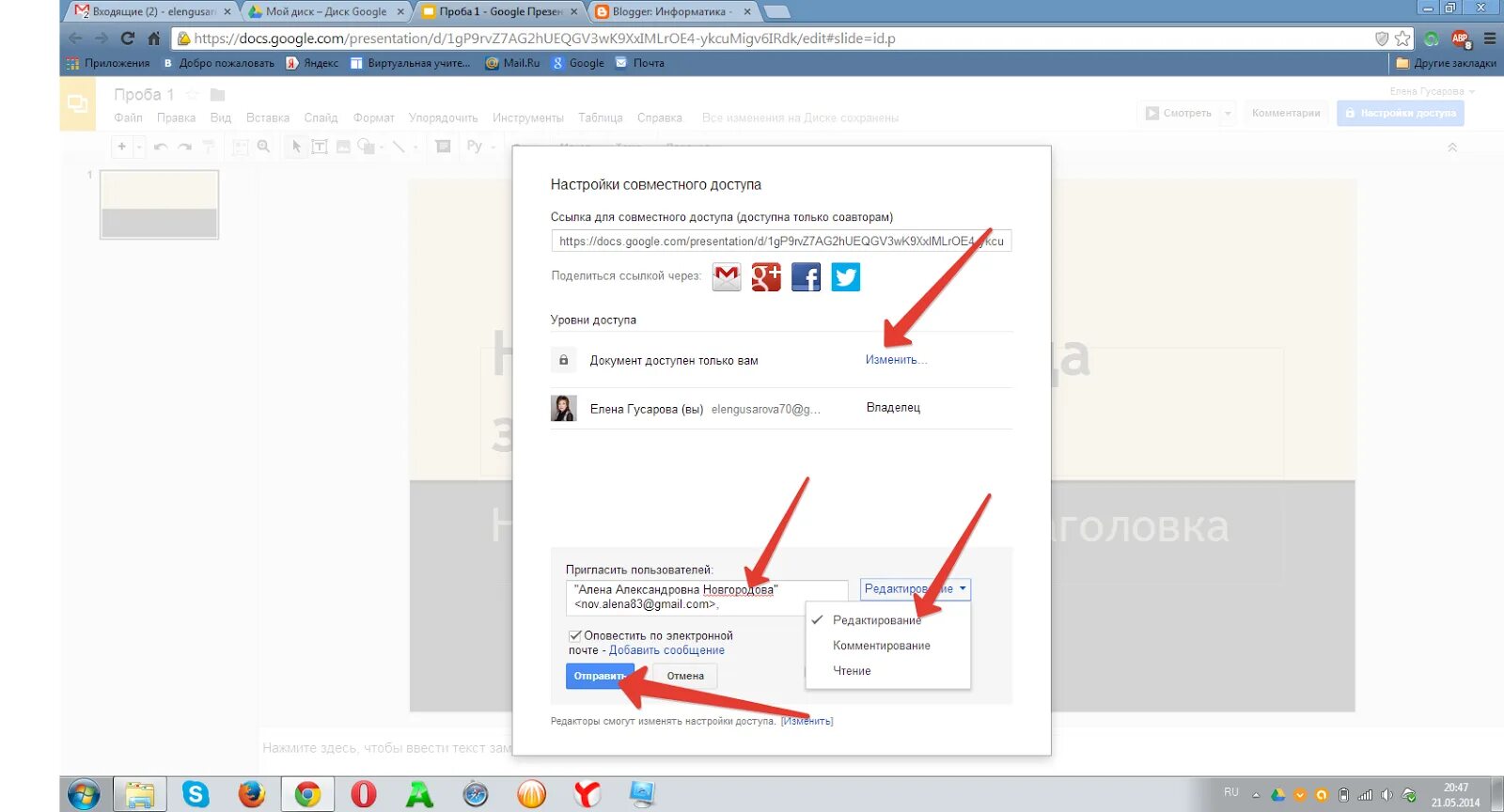Click the Redo arrow in Slides toolbar
1504x812 pixels.
pos(184,147)
